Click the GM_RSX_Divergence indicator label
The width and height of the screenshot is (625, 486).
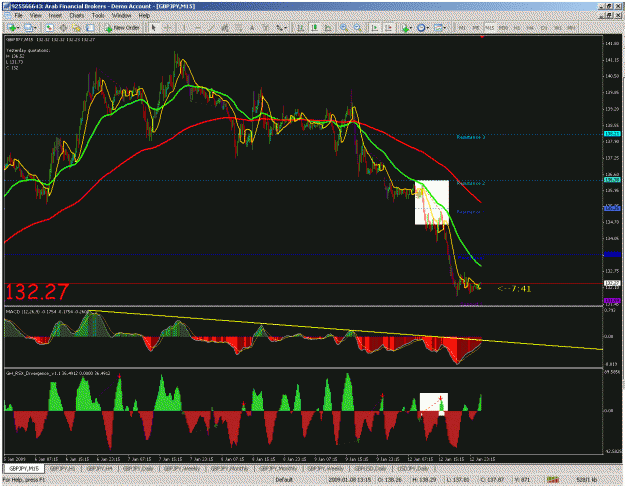(58, 373)
